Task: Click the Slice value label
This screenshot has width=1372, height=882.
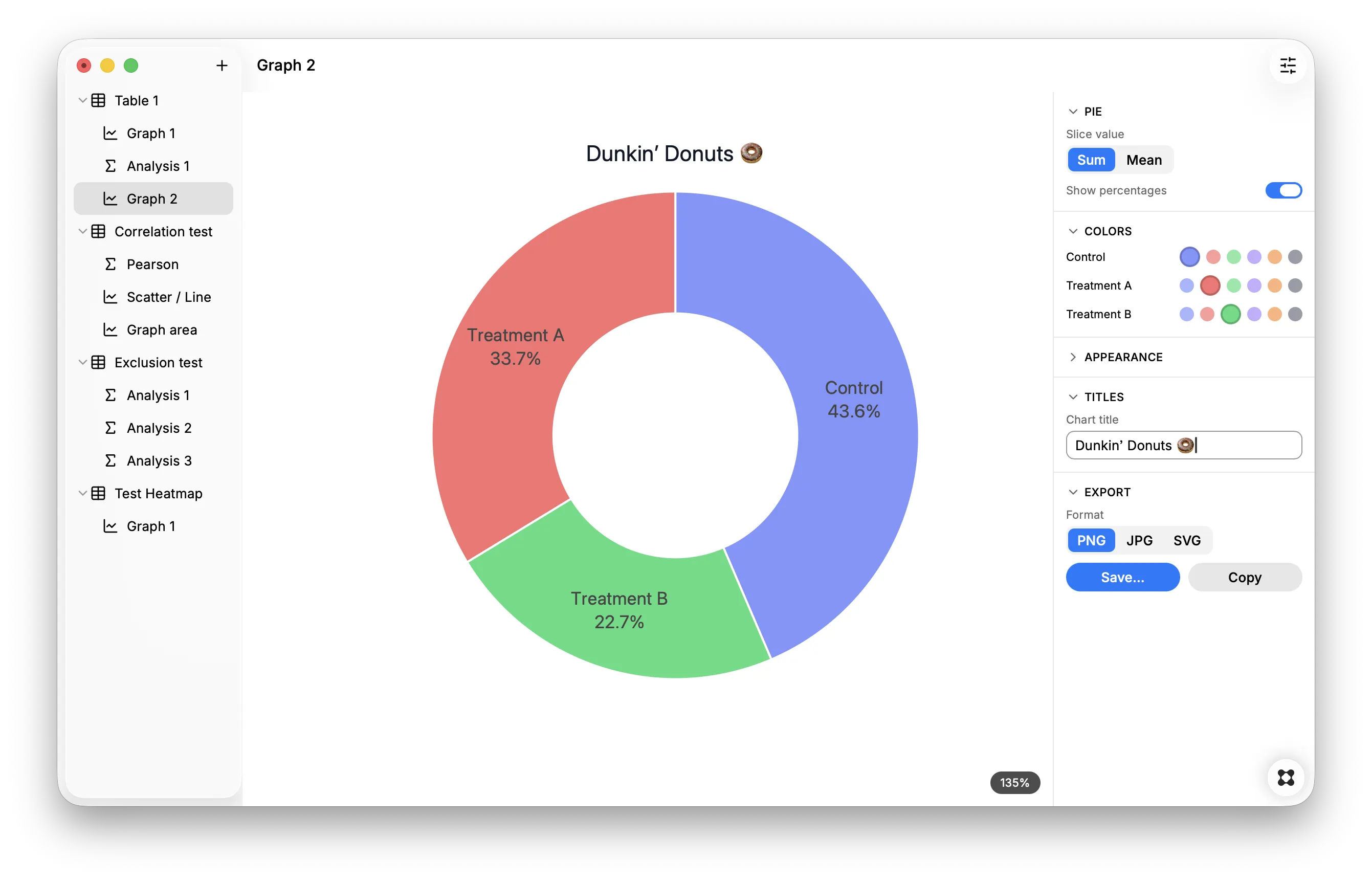Action: [1095, 134]
